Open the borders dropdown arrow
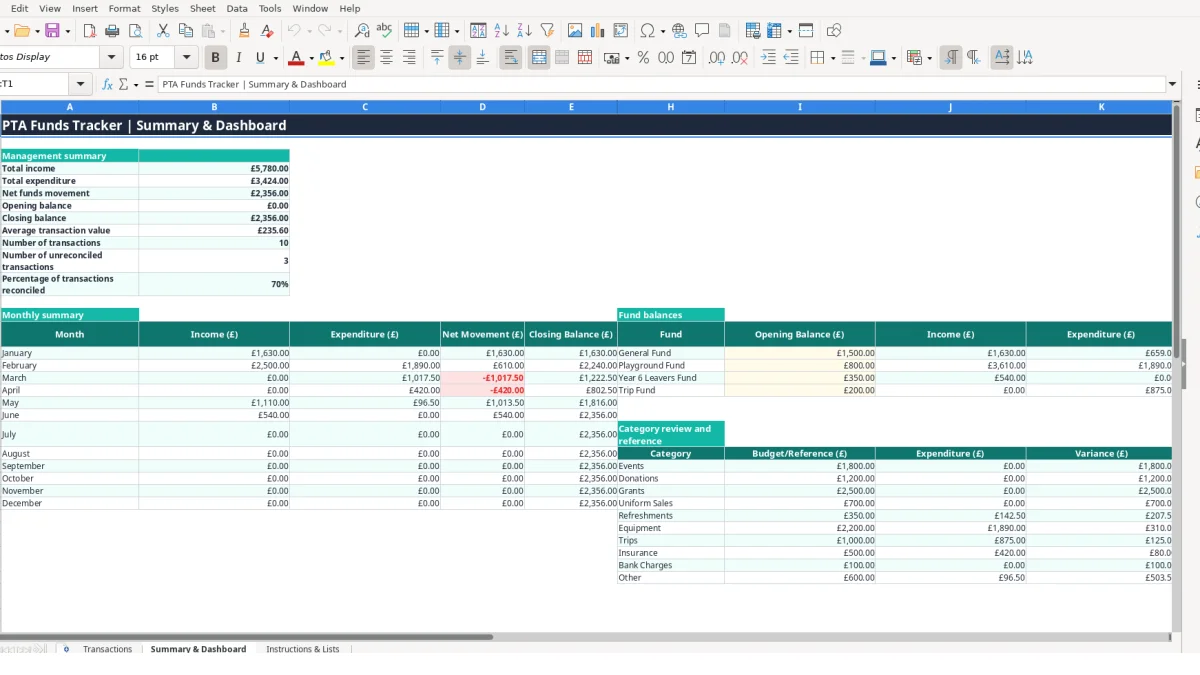 (x=833, y=58)
